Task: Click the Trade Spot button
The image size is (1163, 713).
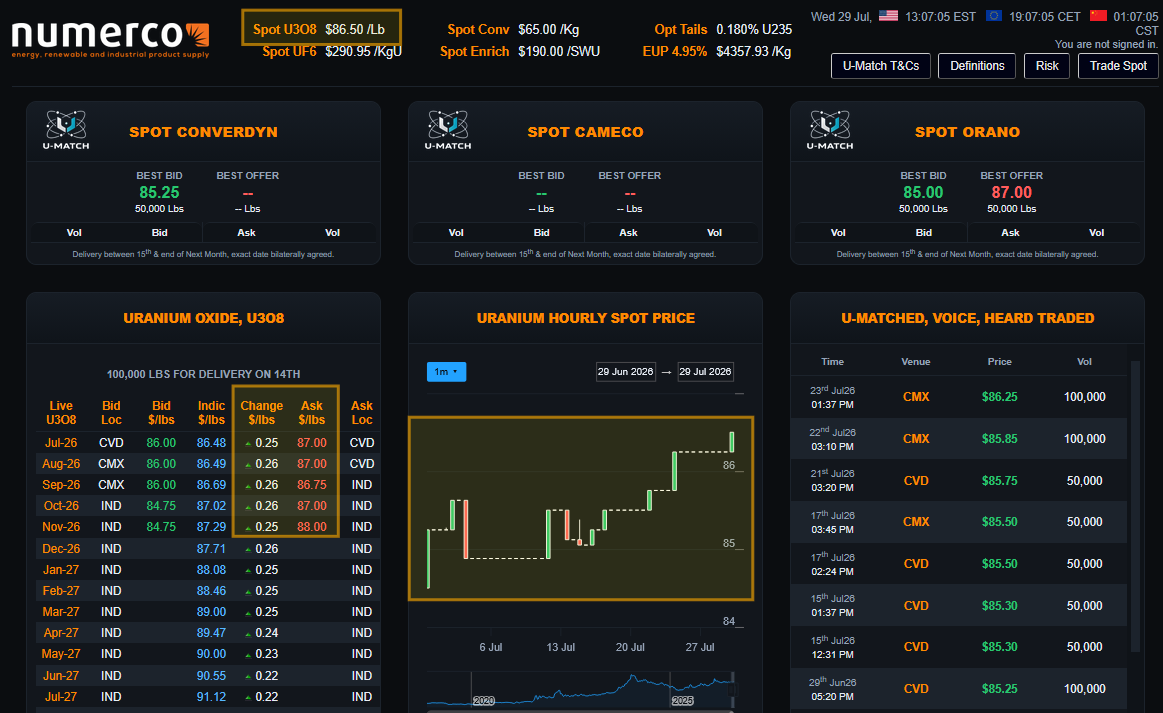Action: (1118, 66)
